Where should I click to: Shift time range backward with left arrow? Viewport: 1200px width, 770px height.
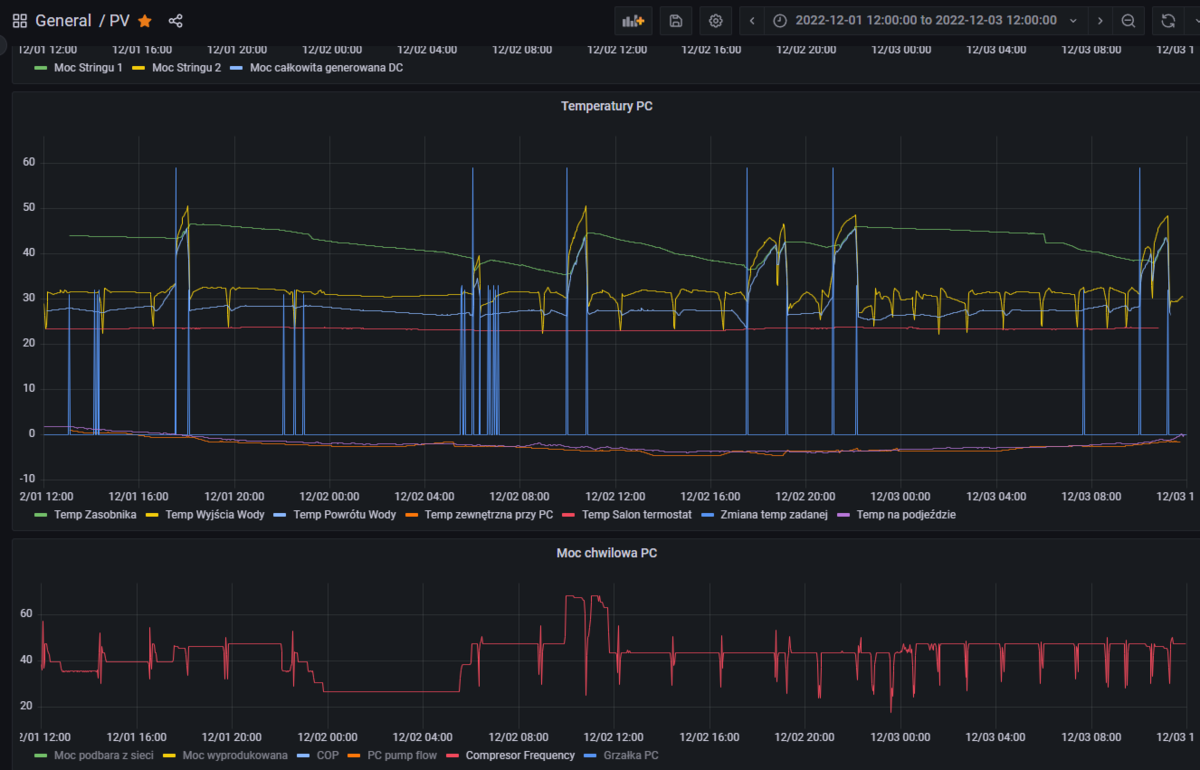click(752, 21)
